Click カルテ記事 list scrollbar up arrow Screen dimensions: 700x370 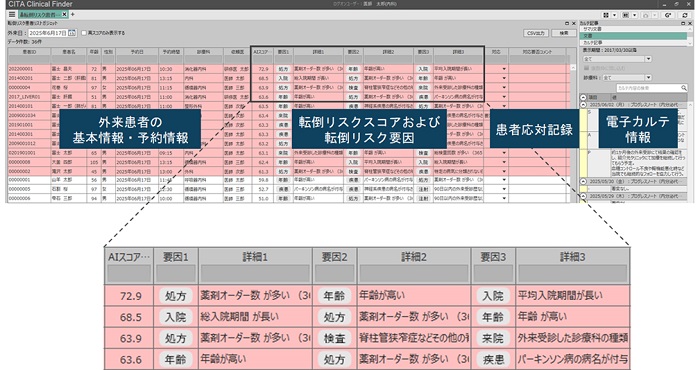(x=690, y=29)
